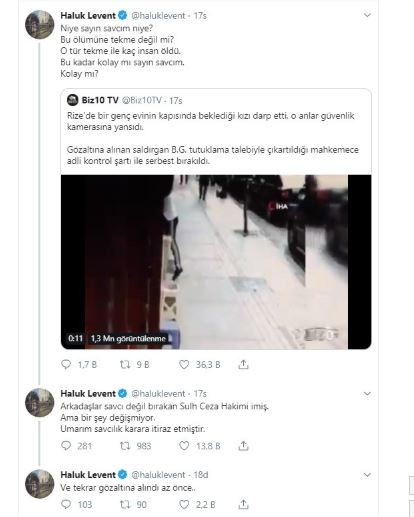Play the quoted Biz10 TV video
414x517 pixels.
pos(216,262)
